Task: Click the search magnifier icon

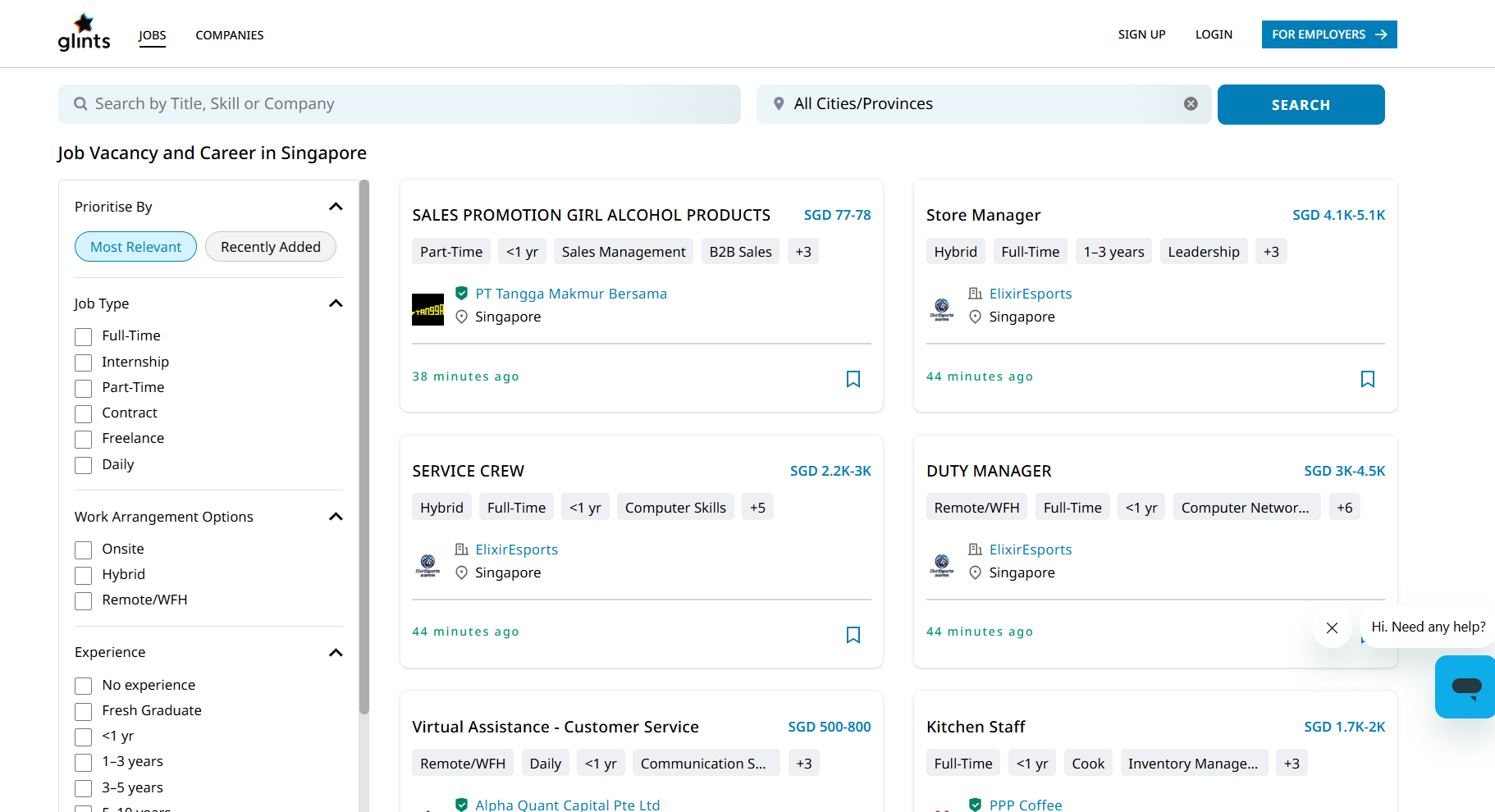Action: tap(80, 104)
